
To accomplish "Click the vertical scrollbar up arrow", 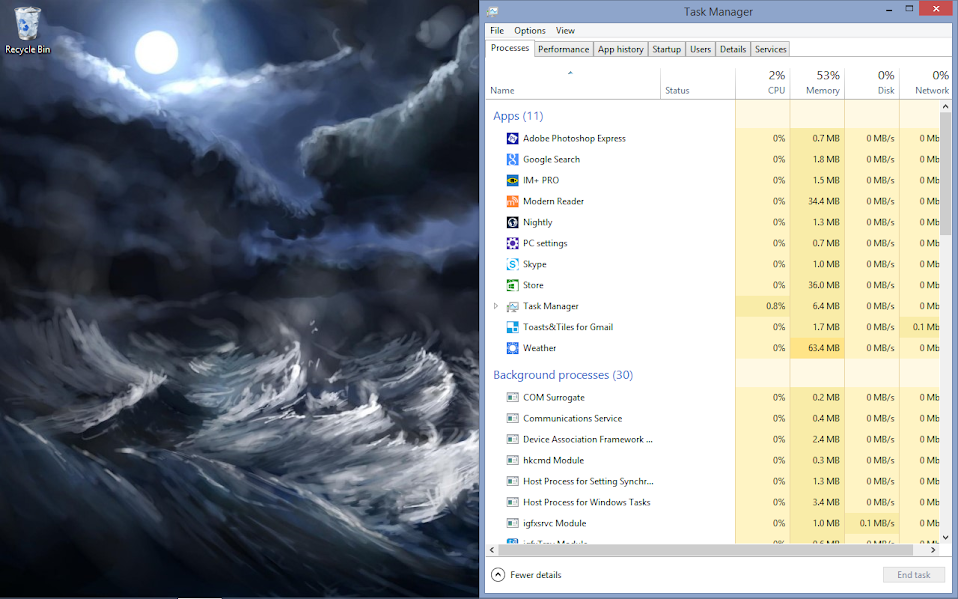I will [945, 106].
